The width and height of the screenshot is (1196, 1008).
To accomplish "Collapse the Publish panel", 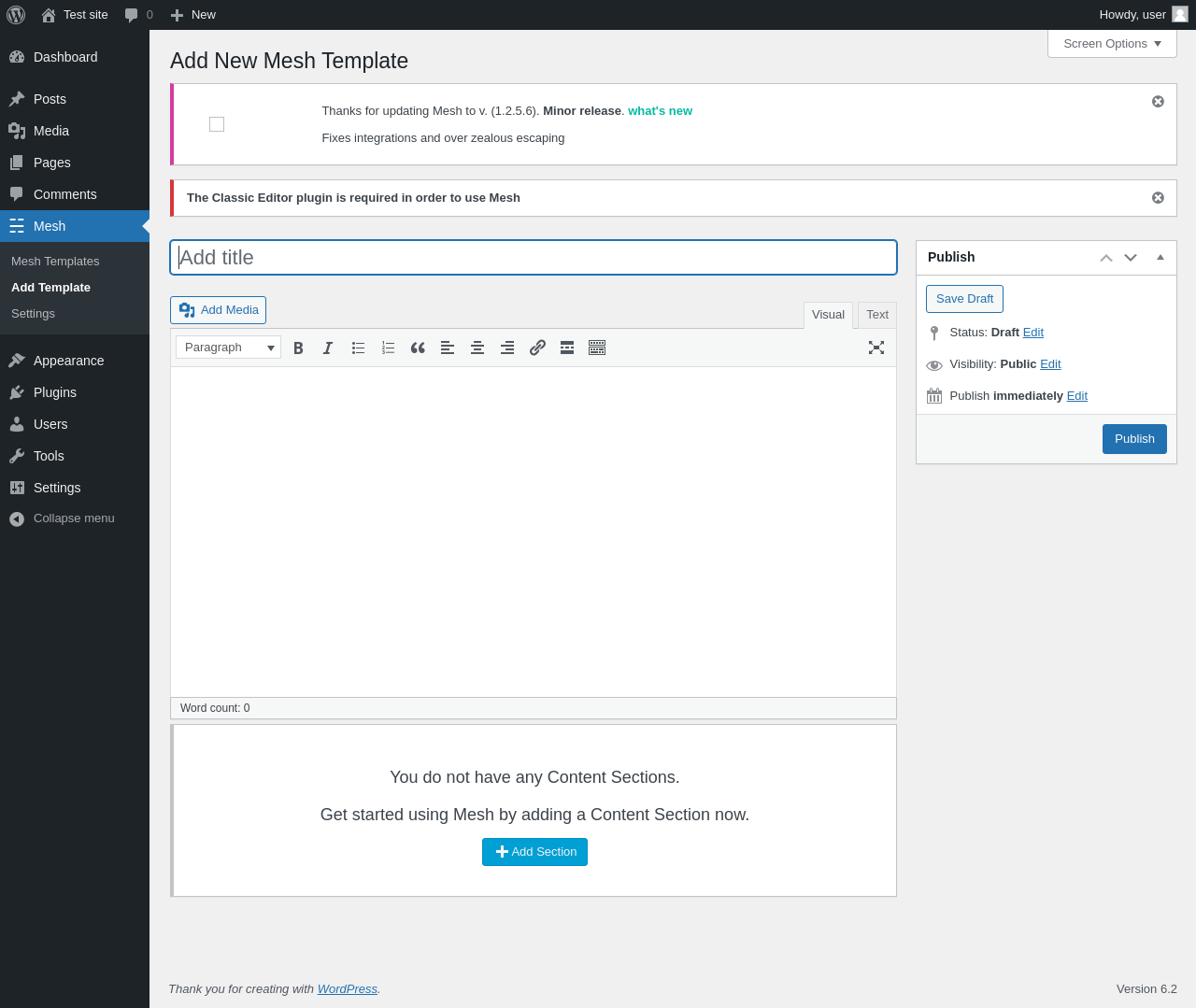I will pos(1160,258).
